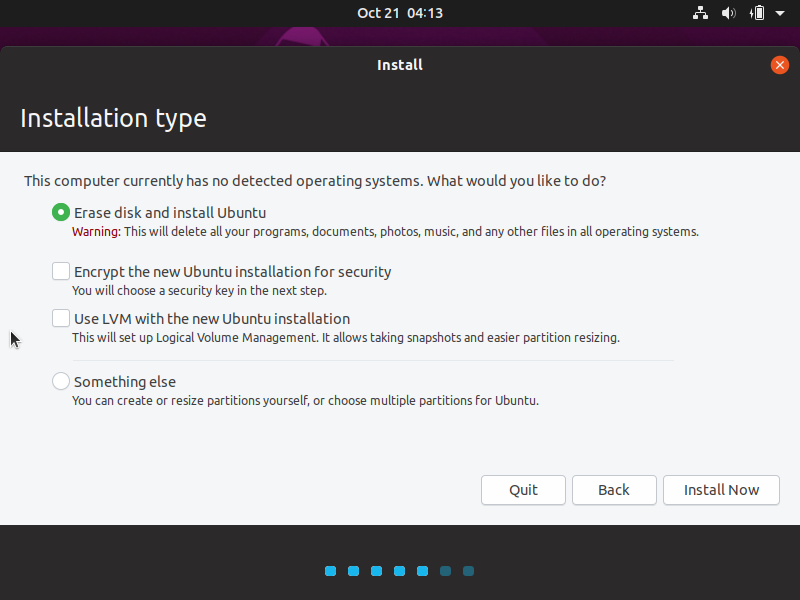
Task: Expand the system menu arrow
Action: pos(780,13)
